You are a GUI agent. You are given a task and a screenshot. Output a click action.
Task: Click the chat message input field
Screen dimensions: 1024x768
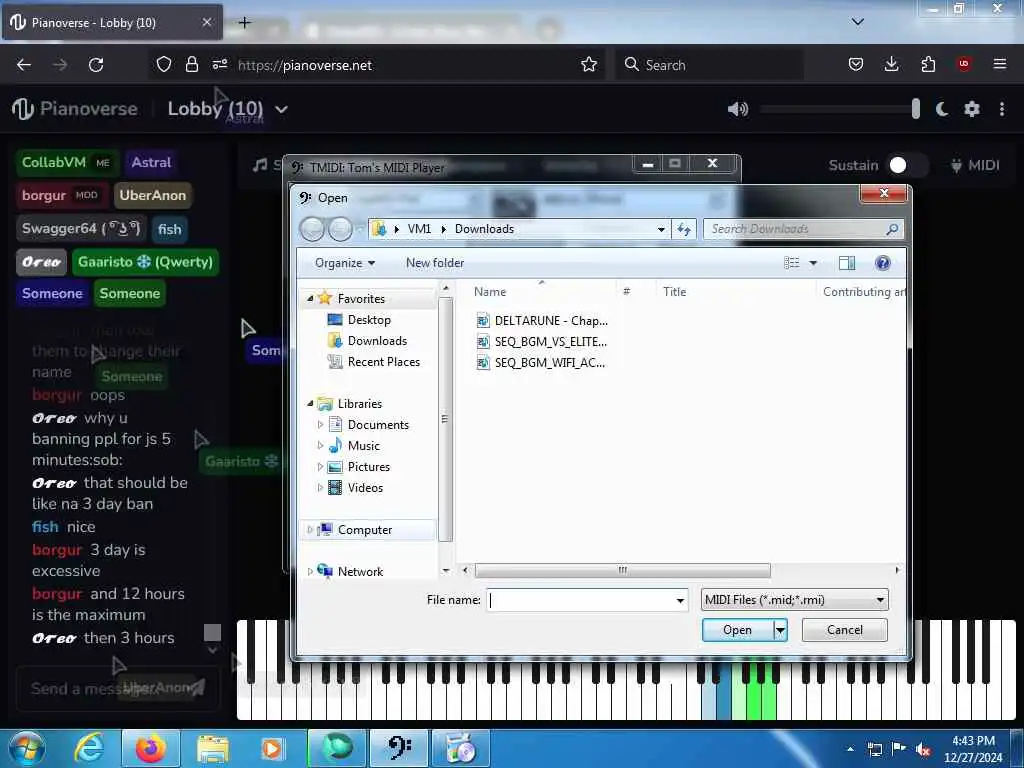pyautogui.click(x=118, y=688)
